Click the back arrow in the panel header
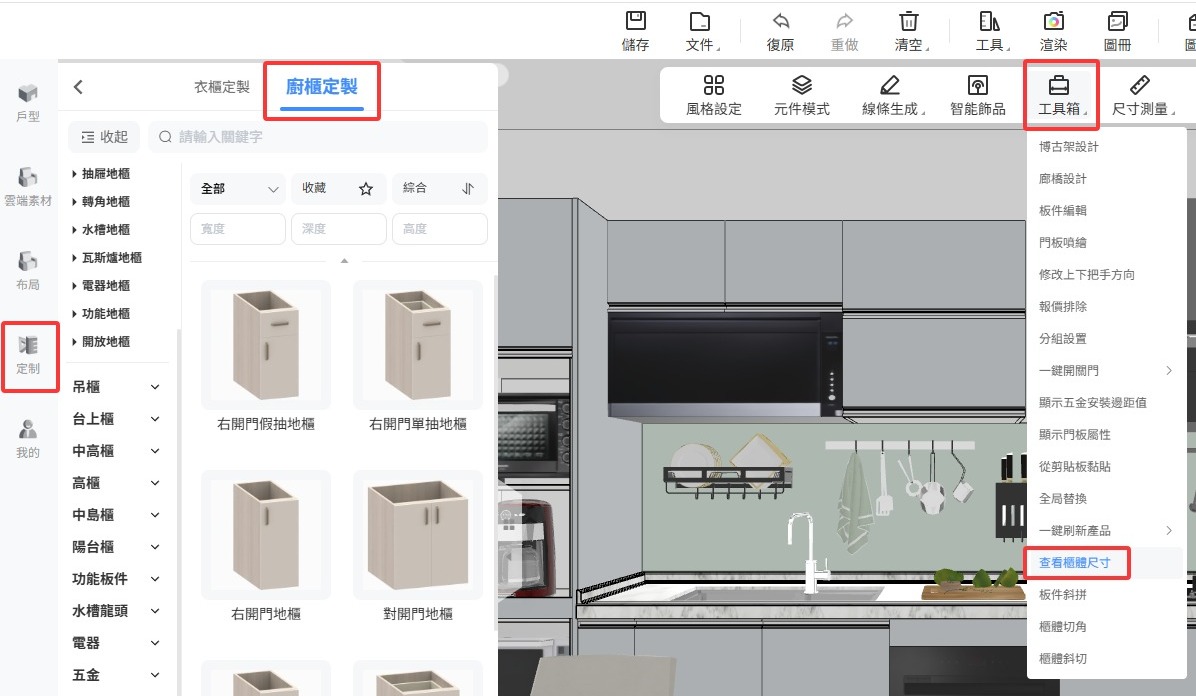1196x696 pixels. (78, 88)
